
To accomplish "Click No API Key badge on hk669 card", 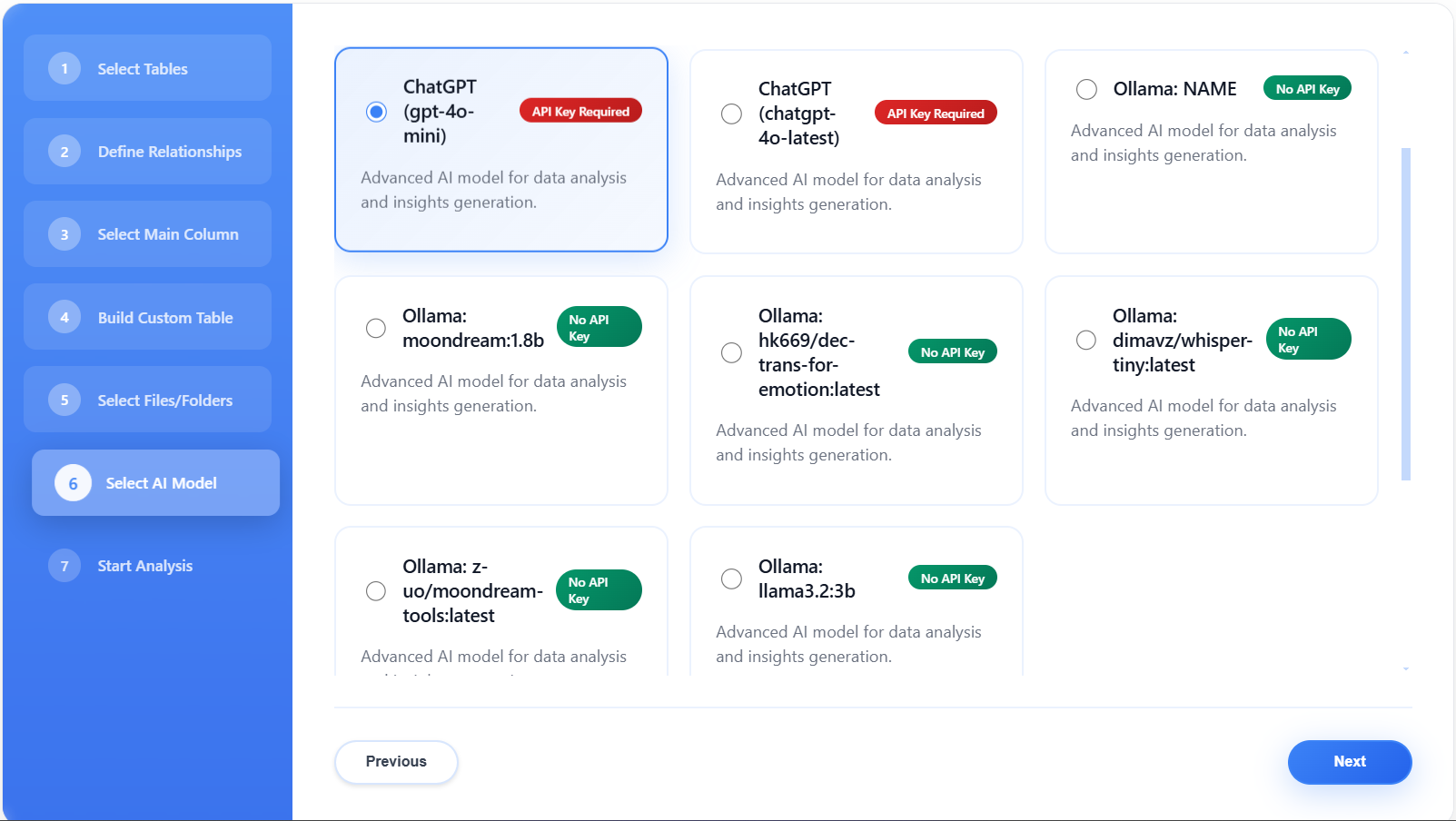I will [952, 352].
